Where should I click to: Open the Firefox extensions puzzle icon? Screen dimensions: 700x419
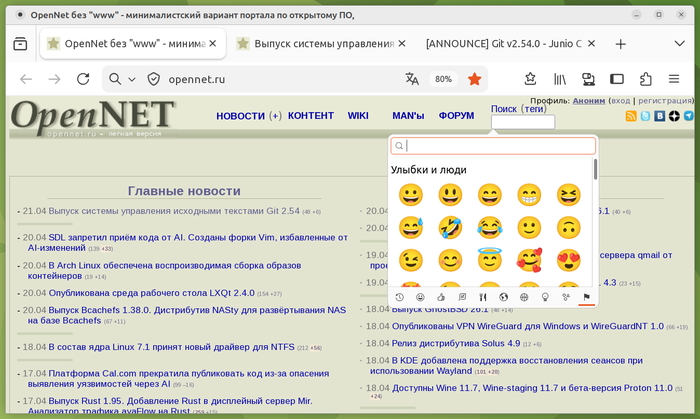[646, 79]
